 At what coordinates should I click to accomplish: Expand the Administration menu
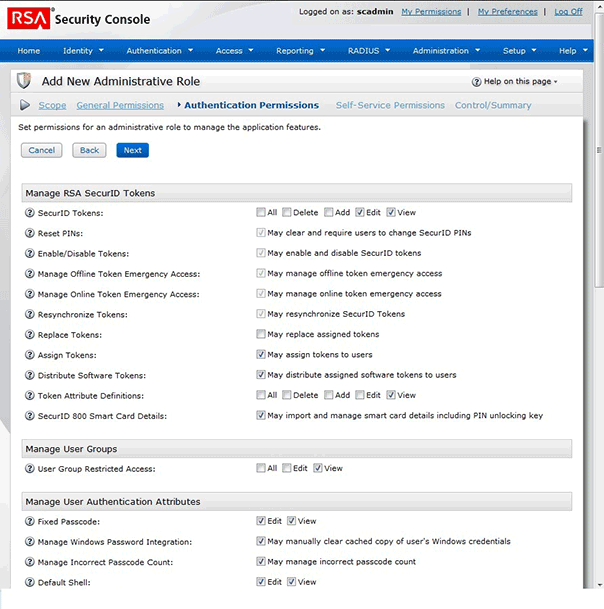pos(446,50)
